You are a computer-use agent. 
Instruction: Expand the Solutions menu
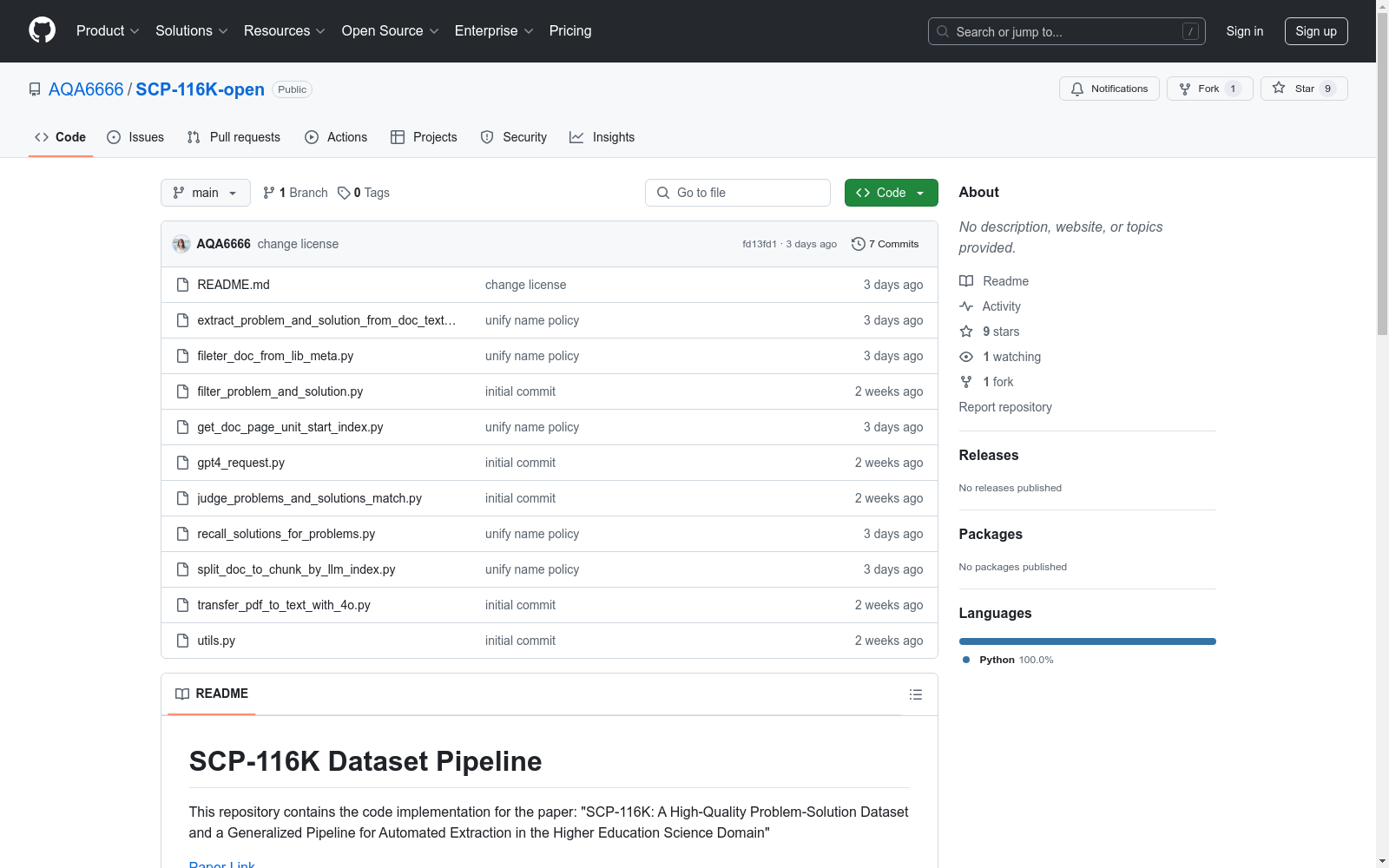(x=192, y=31)
